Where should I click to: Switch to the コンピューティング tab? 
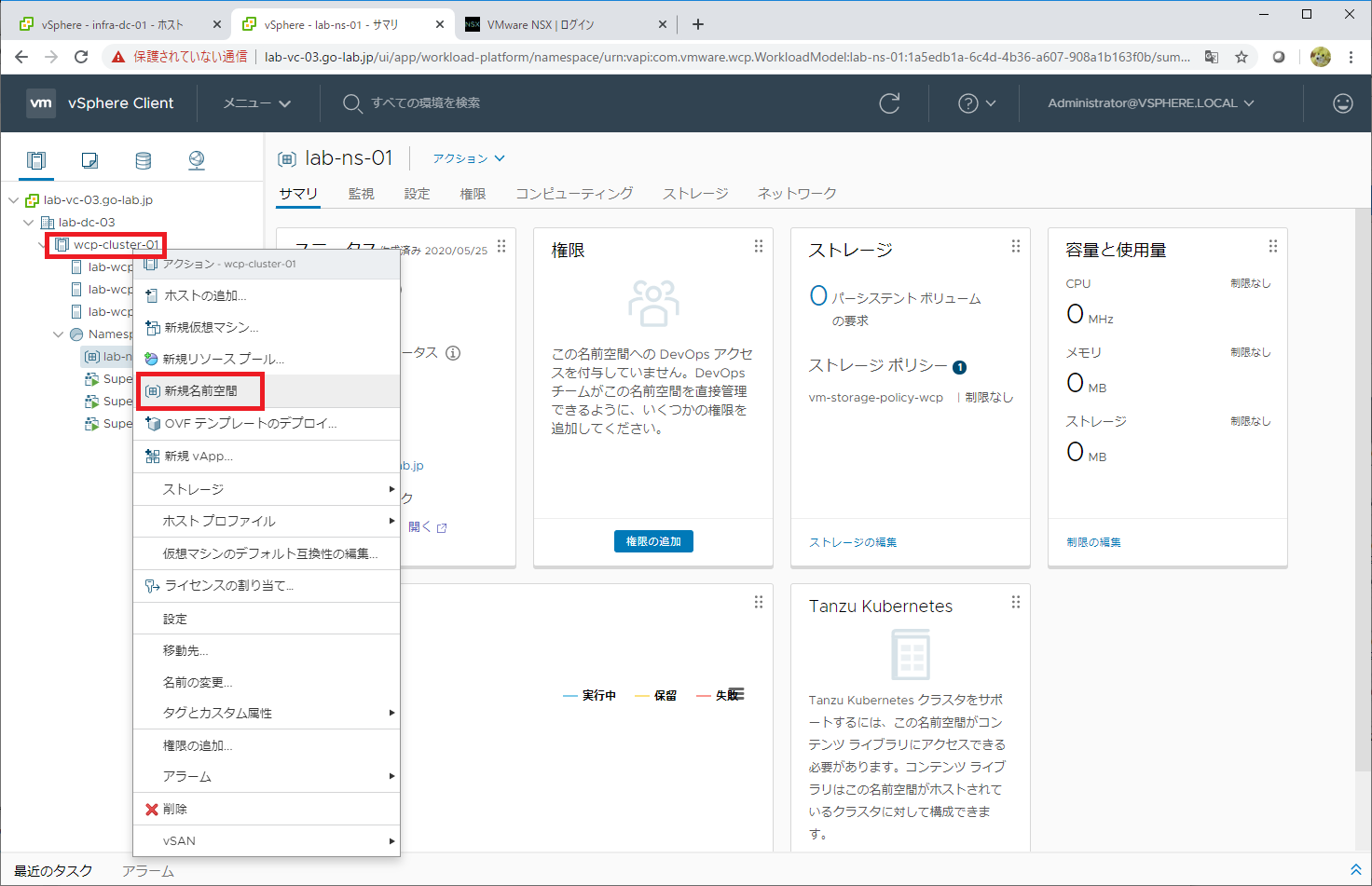(574, 194)
